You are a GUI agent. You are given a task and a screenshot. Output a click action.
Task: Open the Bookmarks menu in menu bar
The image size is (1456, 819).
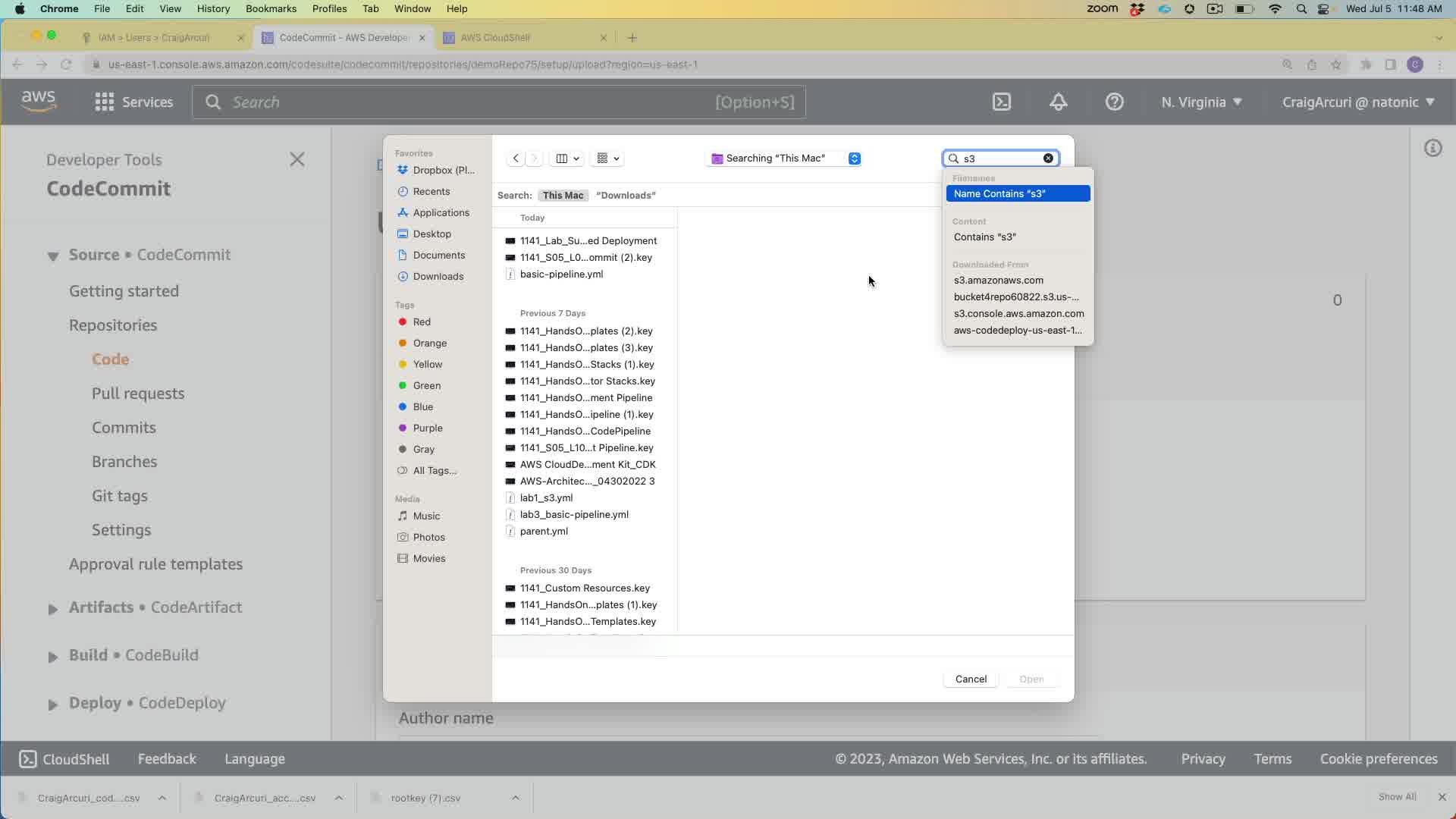pyautogui.click(x=271, y=9)
